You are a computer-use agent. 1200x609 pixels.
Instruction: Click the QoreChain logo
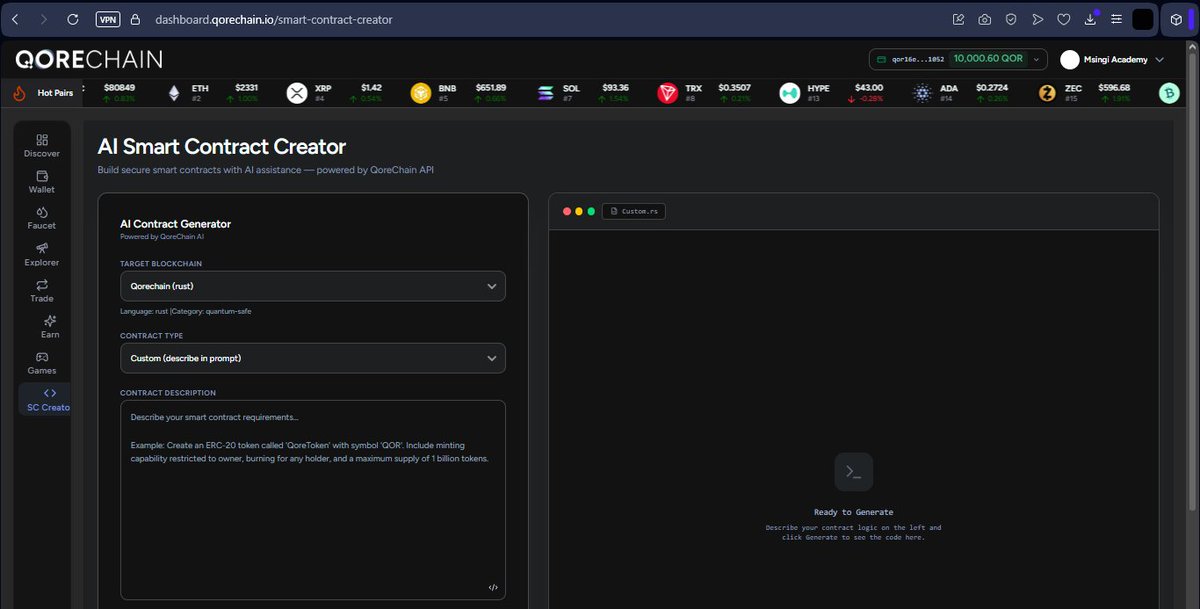(x=89, y=60)
